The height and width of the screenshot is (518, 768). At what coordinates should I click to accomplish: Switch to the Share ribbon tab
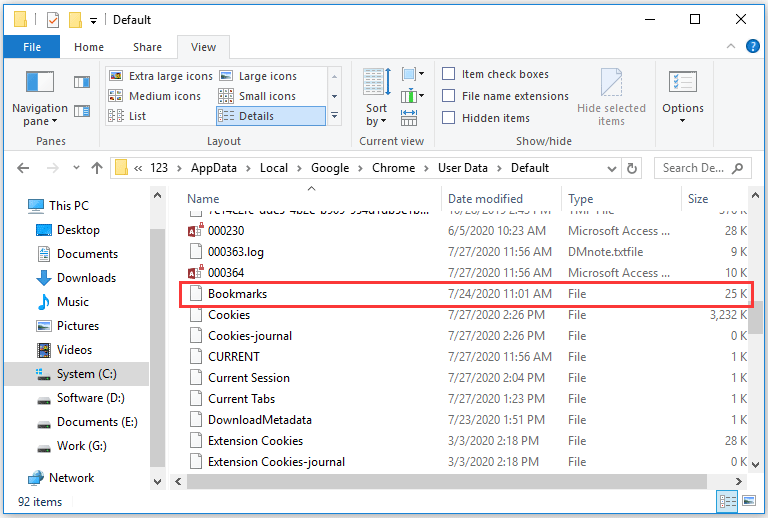click(147, 47)
